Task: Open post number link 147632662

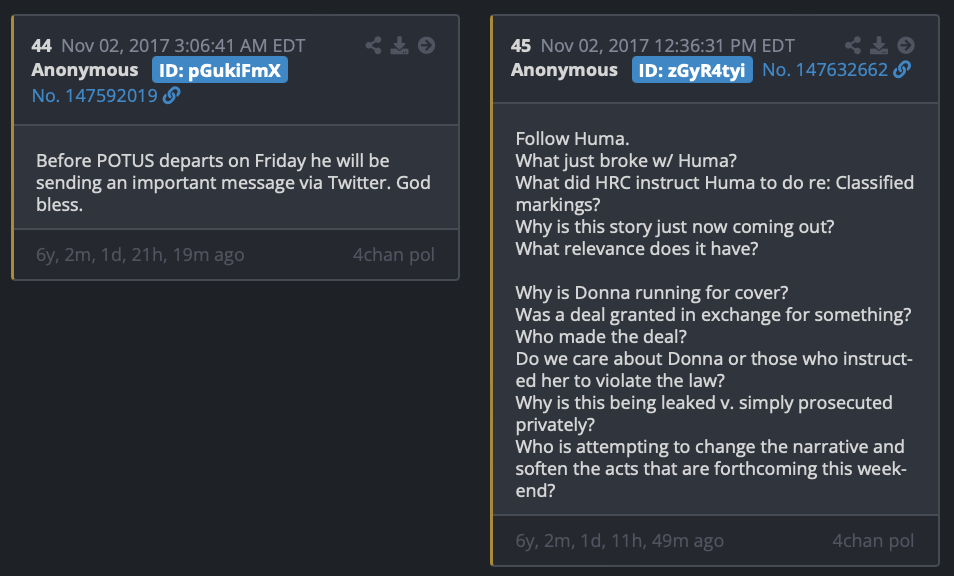Action: [x=825, y=70]
